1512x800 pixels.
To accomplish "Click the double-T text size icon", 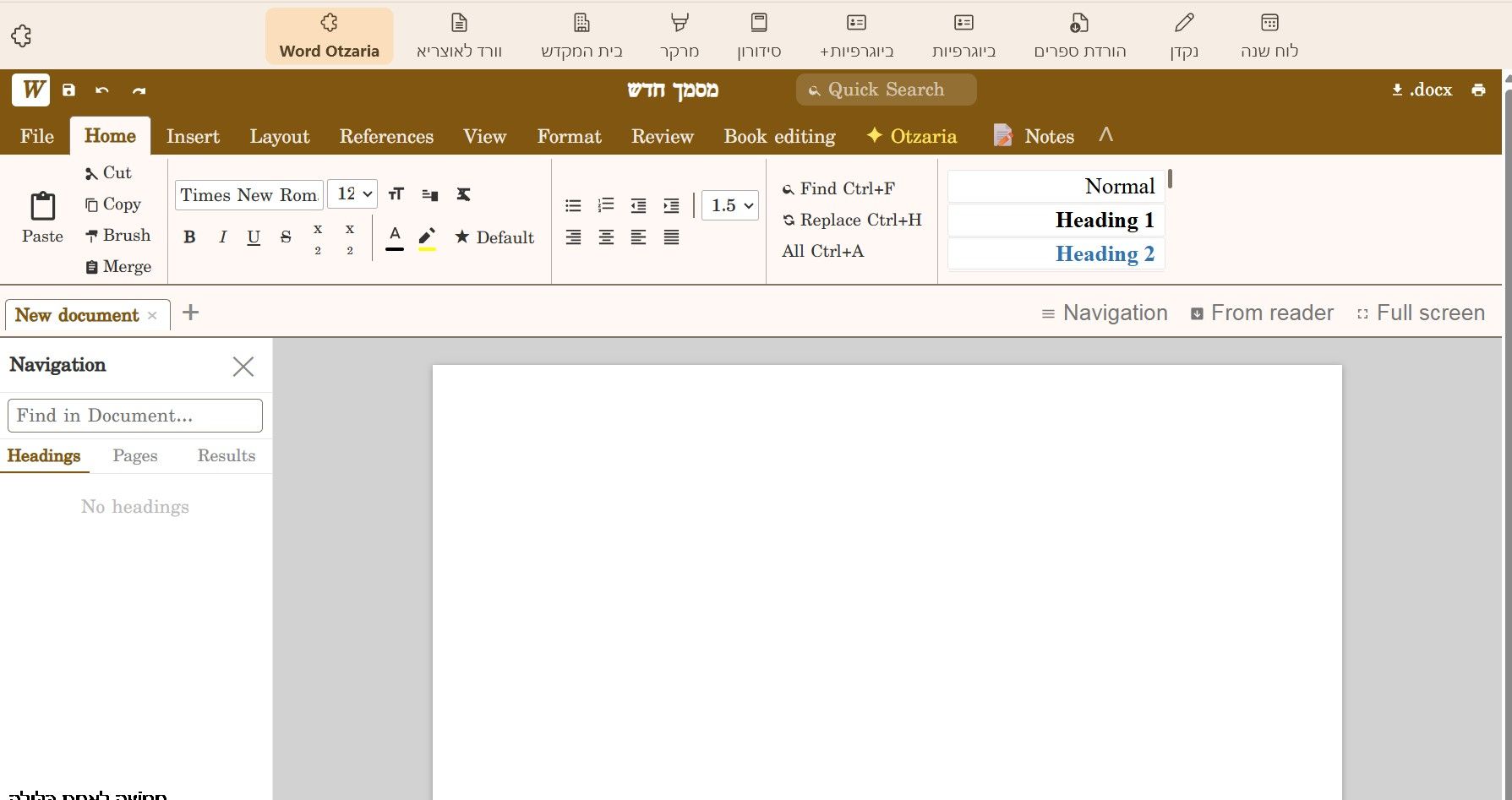I will click(396, 194).
